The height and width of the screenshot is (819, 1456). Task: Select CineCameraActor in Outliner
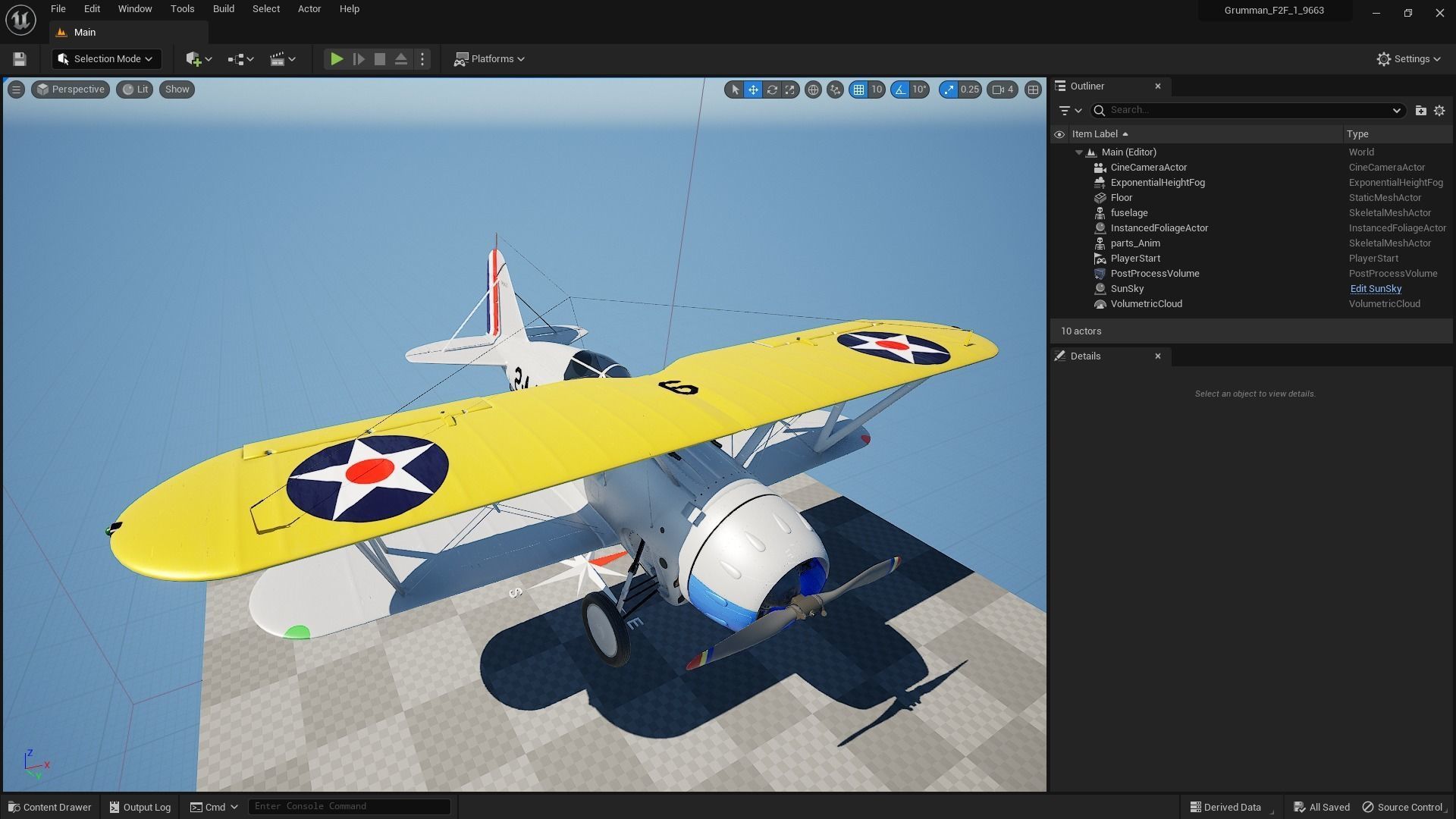click(x=1251, y=168)
